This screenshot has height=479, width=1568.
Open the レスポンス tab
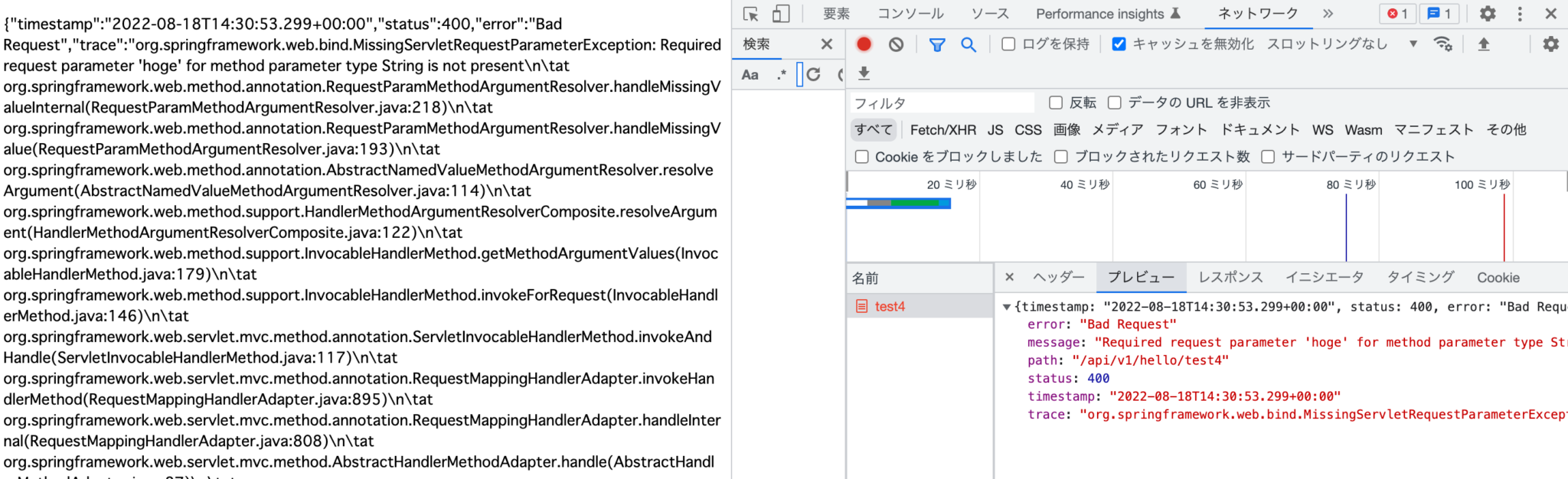[x=1230, y=278]
